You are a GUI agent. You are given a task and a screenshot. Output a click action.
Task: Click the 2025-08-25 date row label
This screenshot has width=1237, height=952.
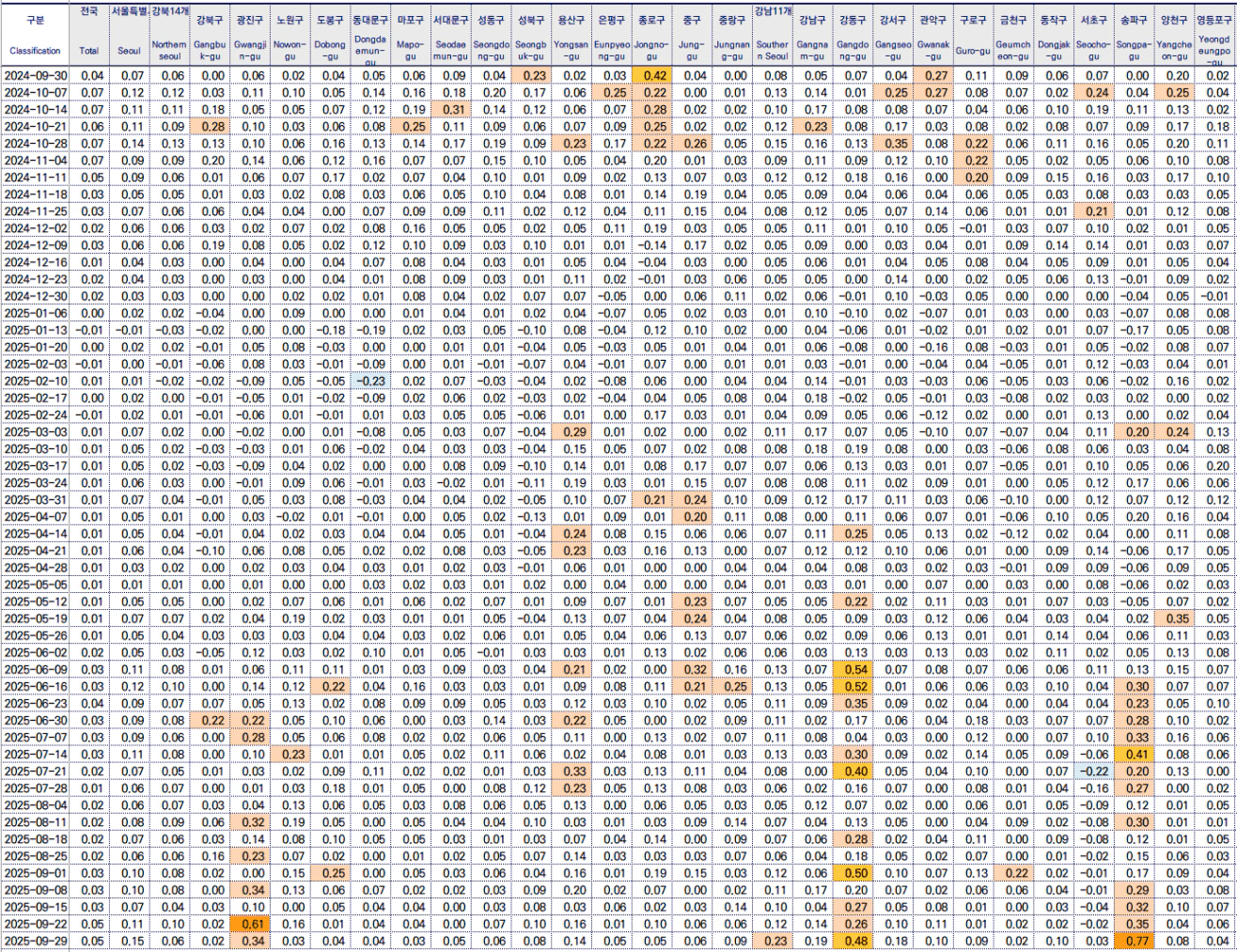pos(36,855)
